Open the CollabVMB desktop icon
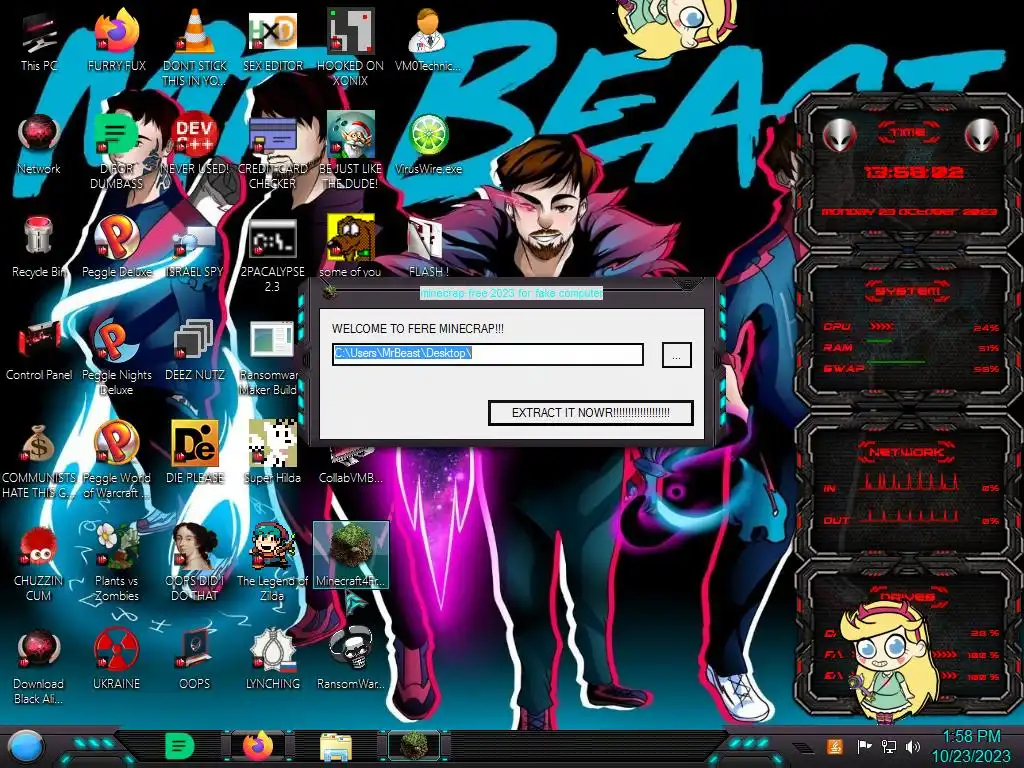This screenshot has height=768, width=1024. 351,465
